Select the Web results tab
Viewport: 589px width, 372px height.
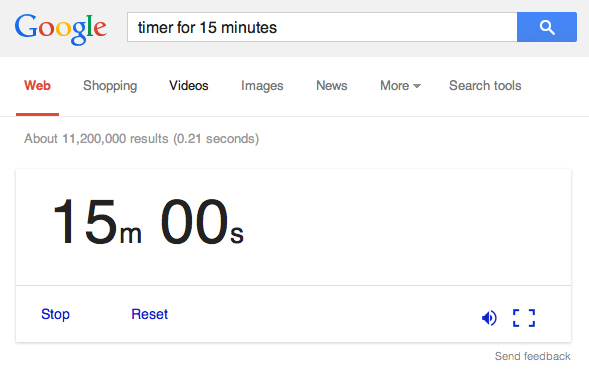pos(37,86)
